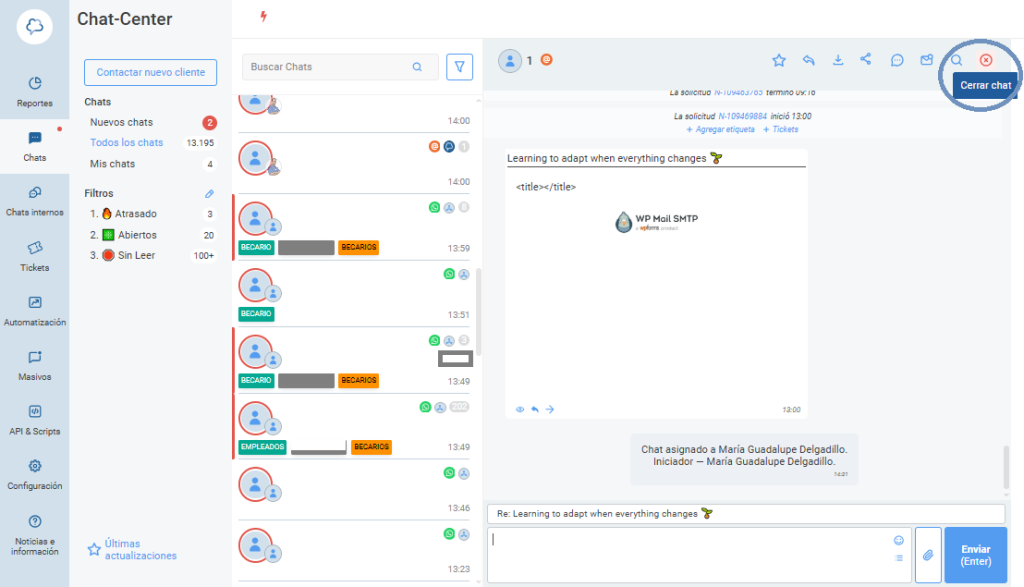The width and height of the screenshot is (1024, 587).
Task: Toggle message read preview with the eye icon
Action: (520, 409)
